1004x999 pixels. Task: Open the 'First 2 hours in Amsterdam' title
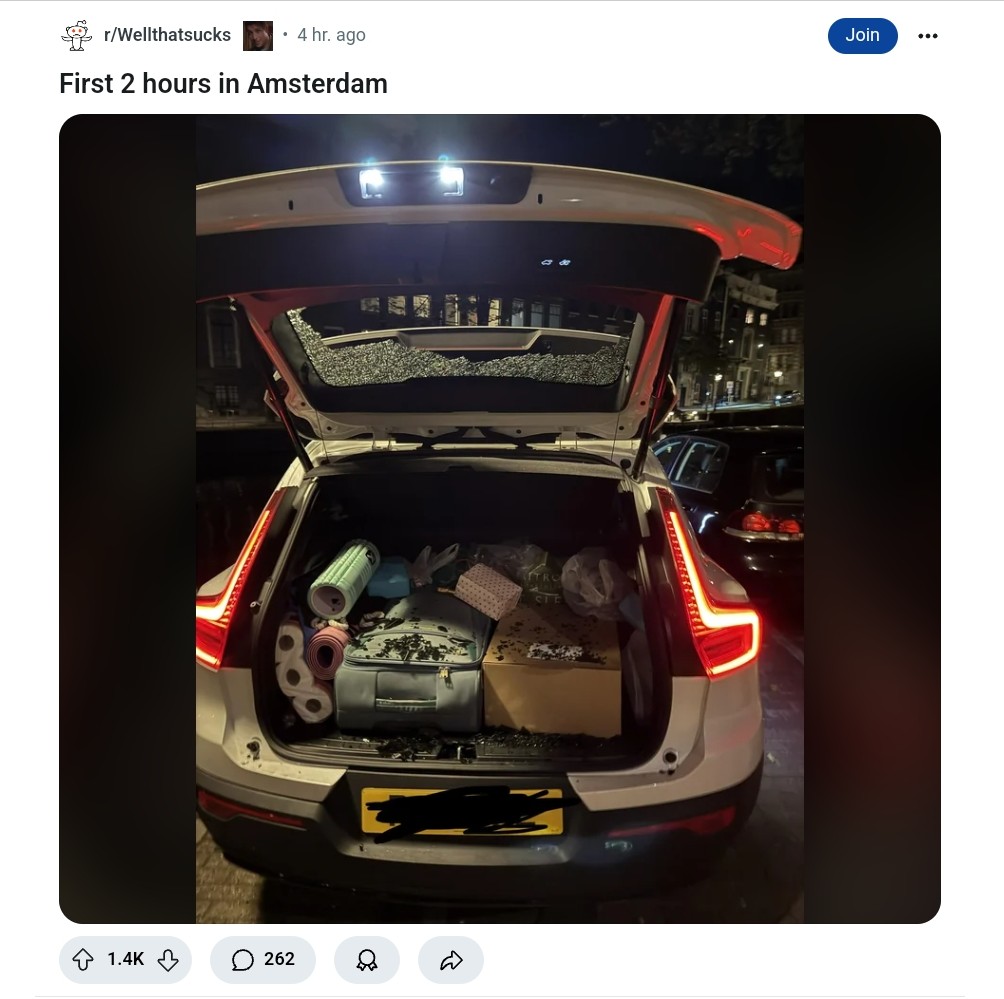tap(223, 83)
